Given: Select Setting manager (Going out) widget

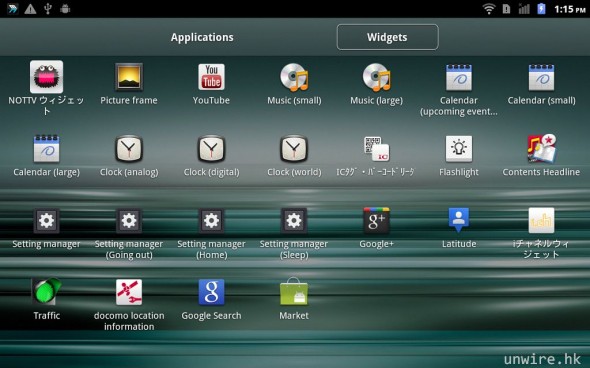Looking at the screenshot, I should pyautogui.click(x=129, y=220).
